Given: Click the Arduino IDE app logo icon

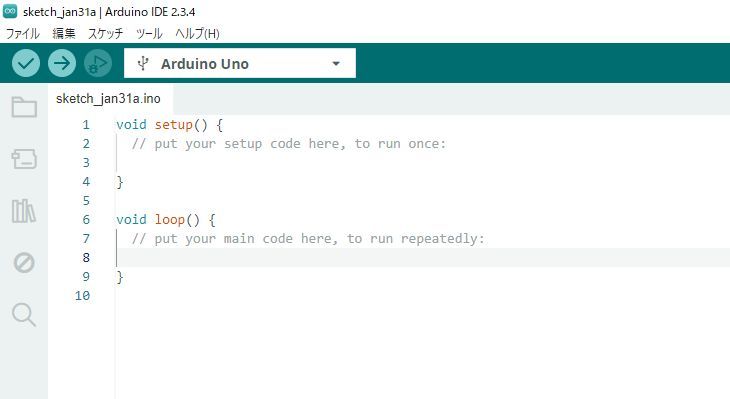Looking at the screenshot, I should [10, 11].
